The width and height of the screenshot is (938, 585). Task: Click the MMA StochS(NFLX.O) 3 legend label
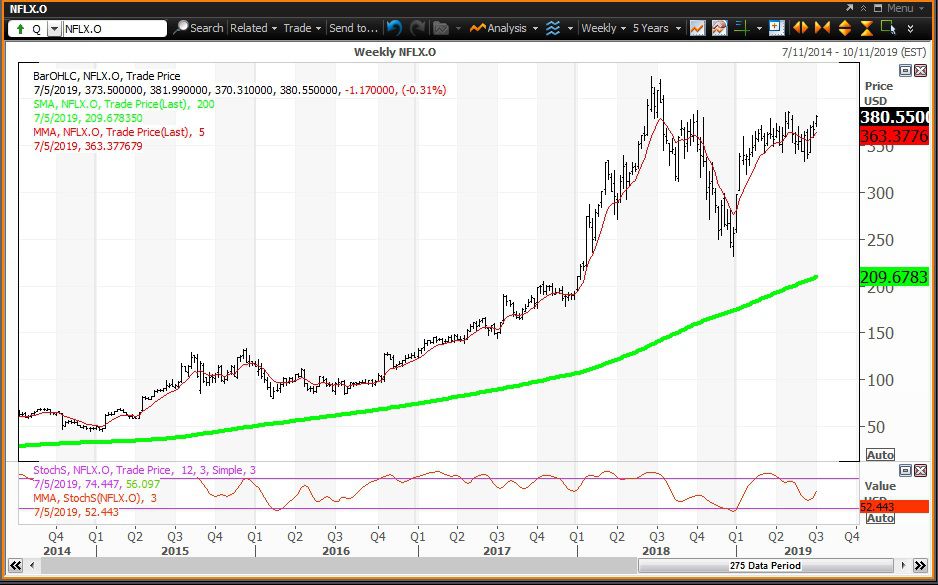(95, 498)
